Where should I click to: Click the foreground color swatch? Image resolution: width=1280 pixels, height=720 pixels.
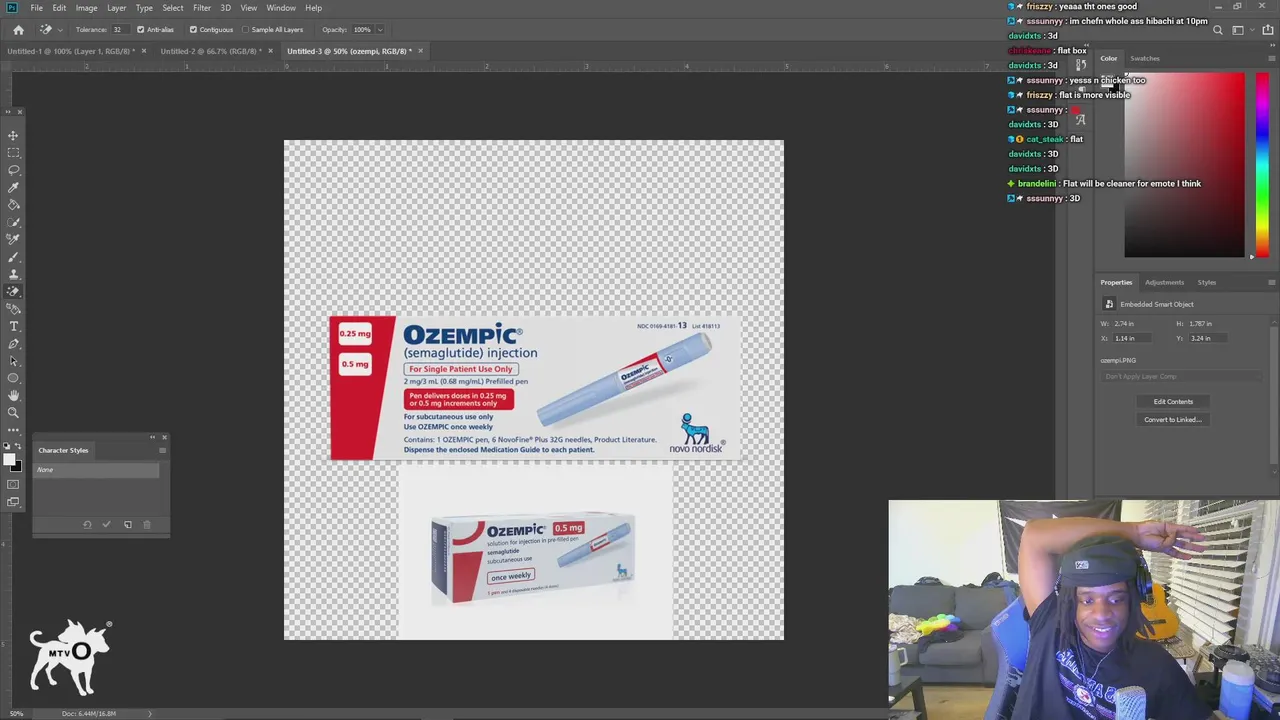9,460
